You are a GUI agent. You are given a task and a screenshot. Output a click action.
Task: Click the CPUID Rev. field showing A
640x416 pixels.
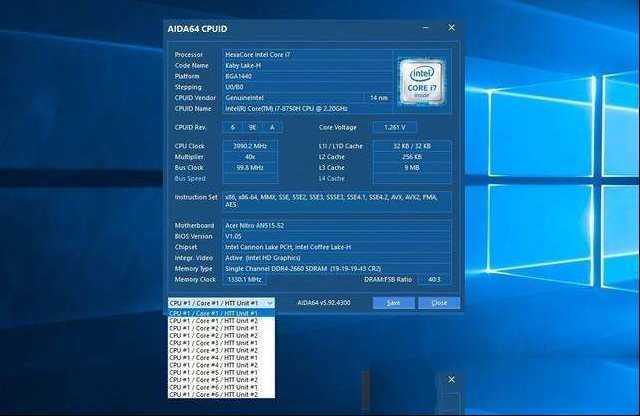[x=272, y=127]
